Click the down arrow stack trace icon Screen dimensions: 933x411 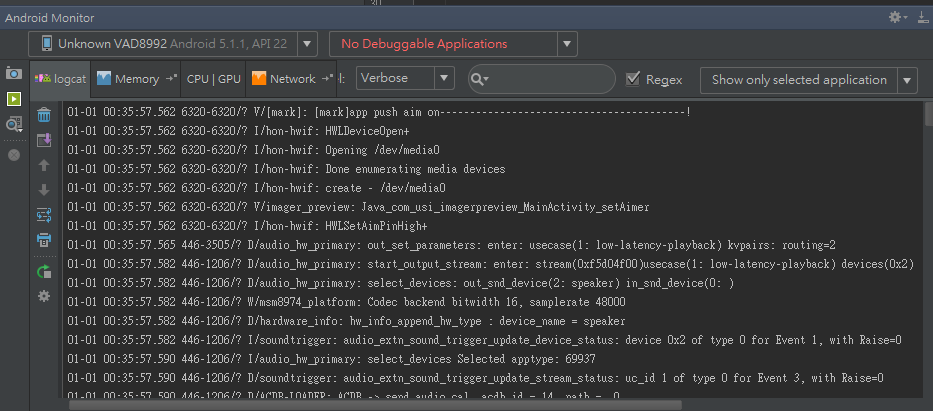44,190
